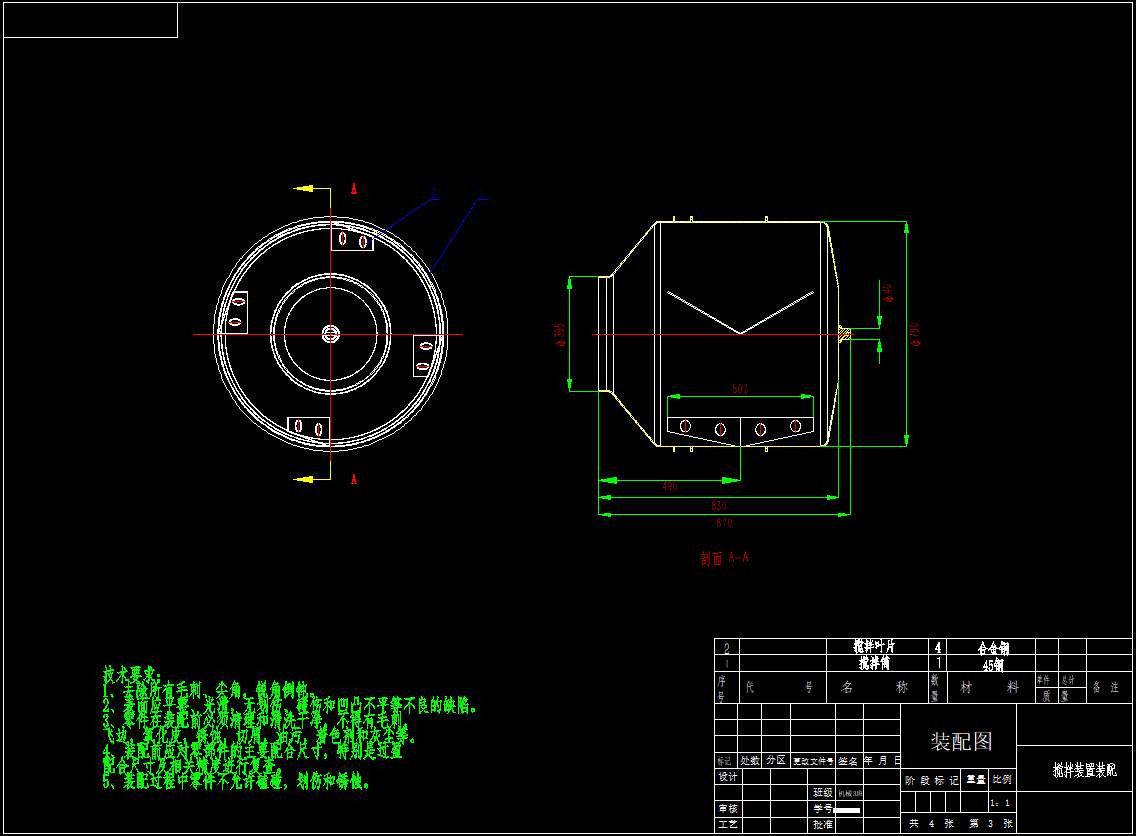Select the 870 overall length dimension
This screenshot has width=1136, height=836.
[x=724, y=522]
